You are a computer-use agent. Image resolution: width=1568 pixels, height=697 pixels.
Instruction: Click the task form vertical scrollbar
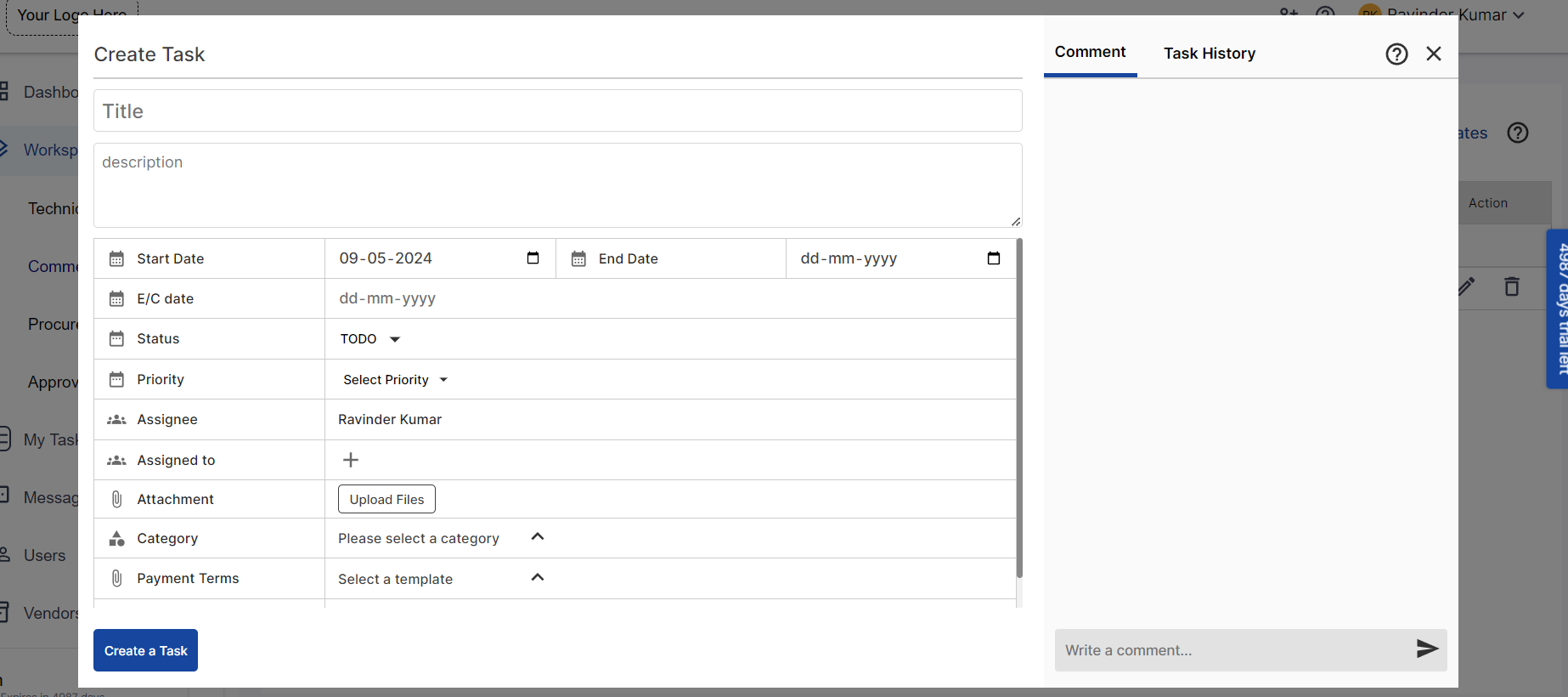[x=1019, y=408]
